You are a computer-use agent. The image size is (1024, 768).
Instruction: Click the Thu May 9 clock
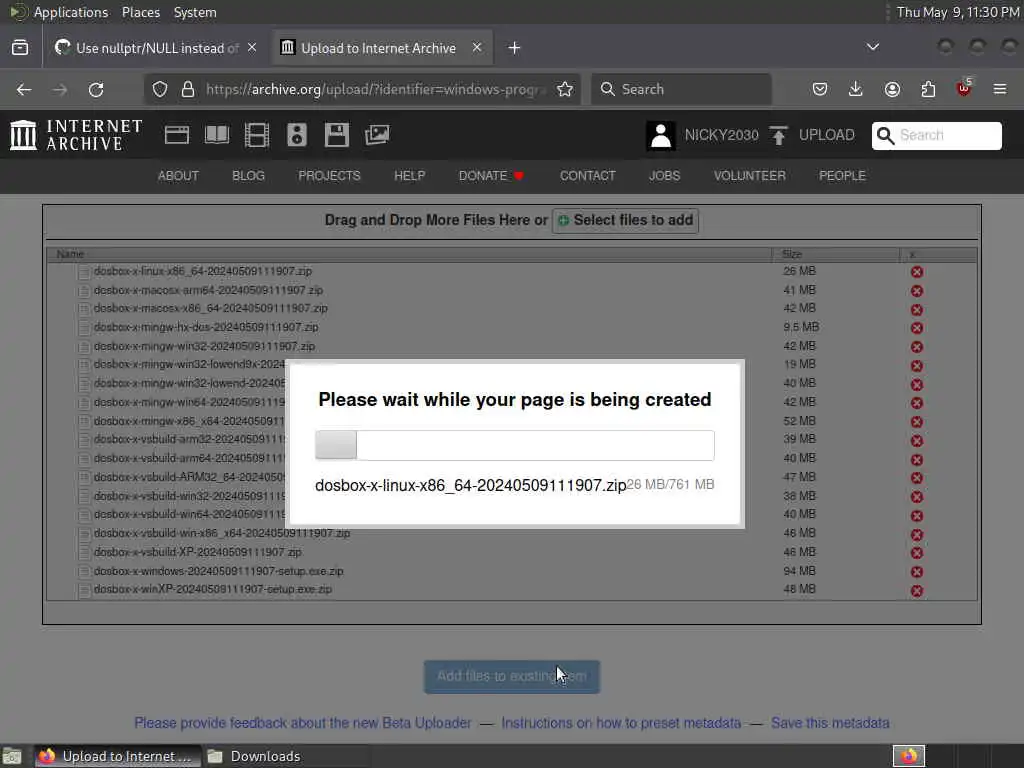(957, 12)
